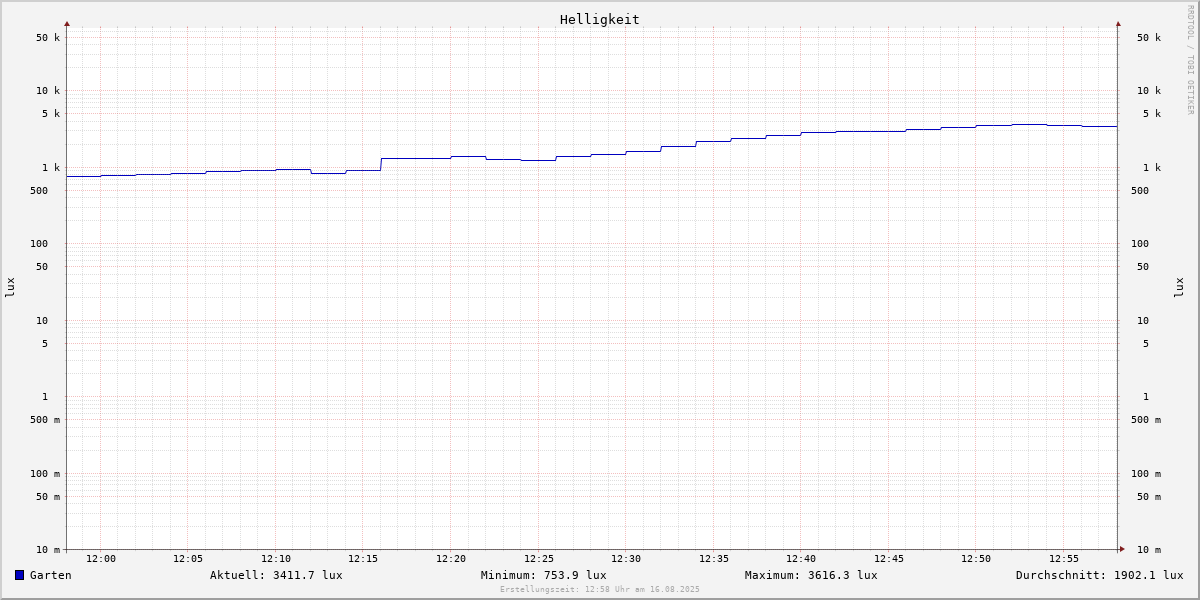Click the 12:20 time axis label
1200x600 pixels.
point(451,559)
